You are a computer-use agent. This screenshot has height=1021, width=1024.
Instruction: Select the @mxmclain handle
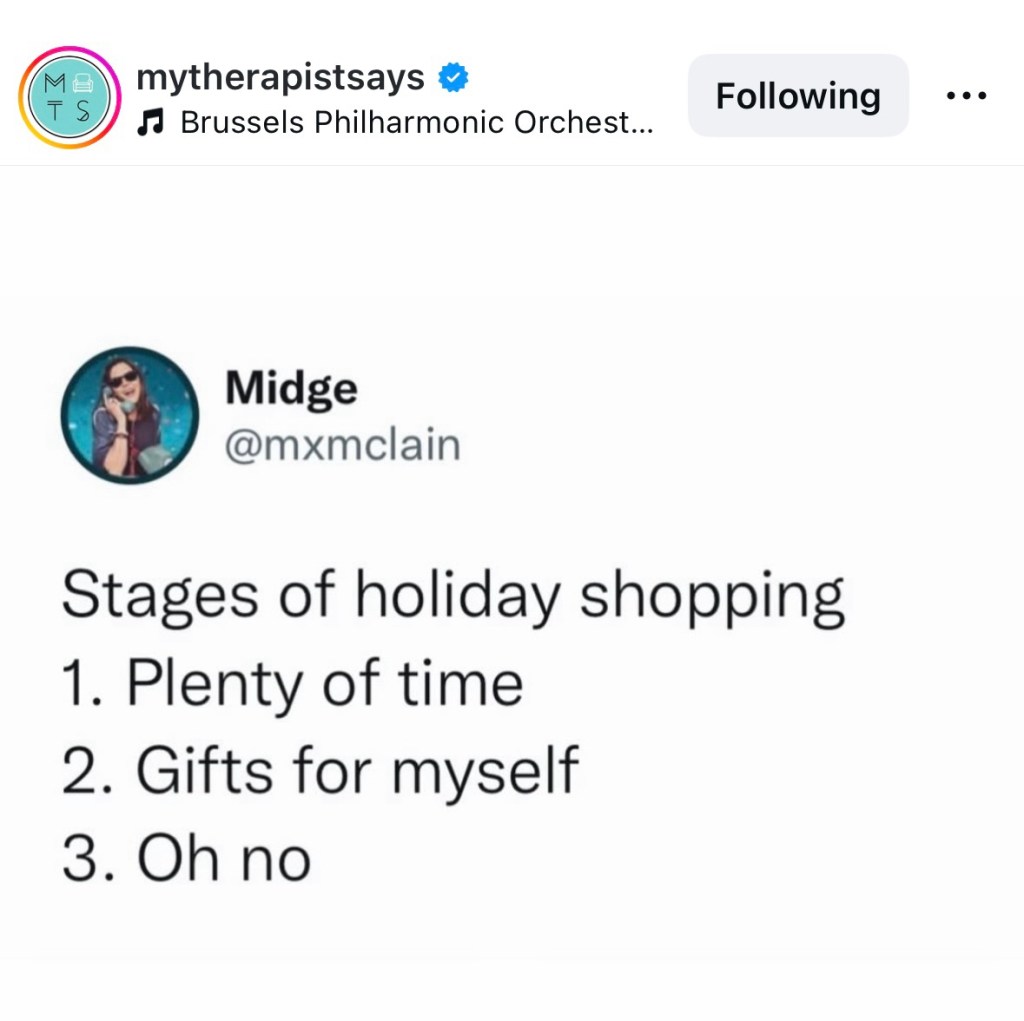(x=342, y=444)
